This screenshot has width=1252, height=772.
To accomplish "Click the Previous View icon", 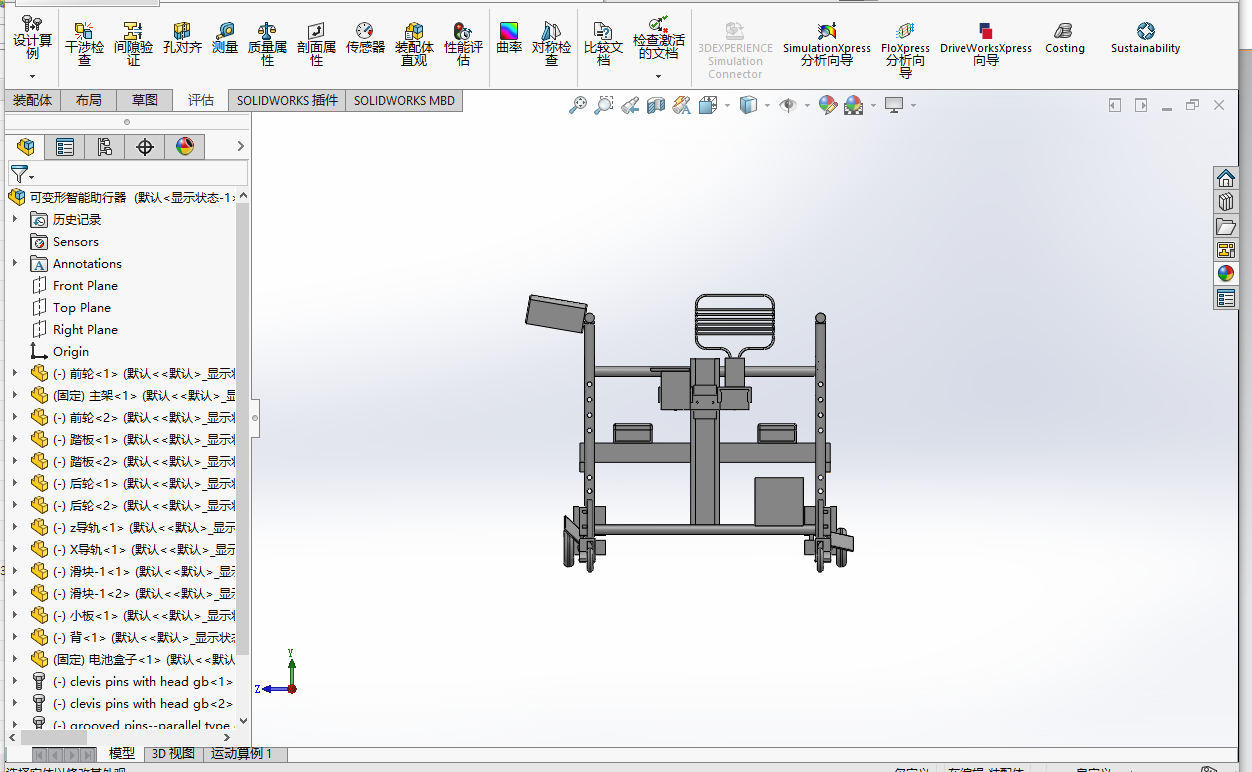I will click(630, 105).
